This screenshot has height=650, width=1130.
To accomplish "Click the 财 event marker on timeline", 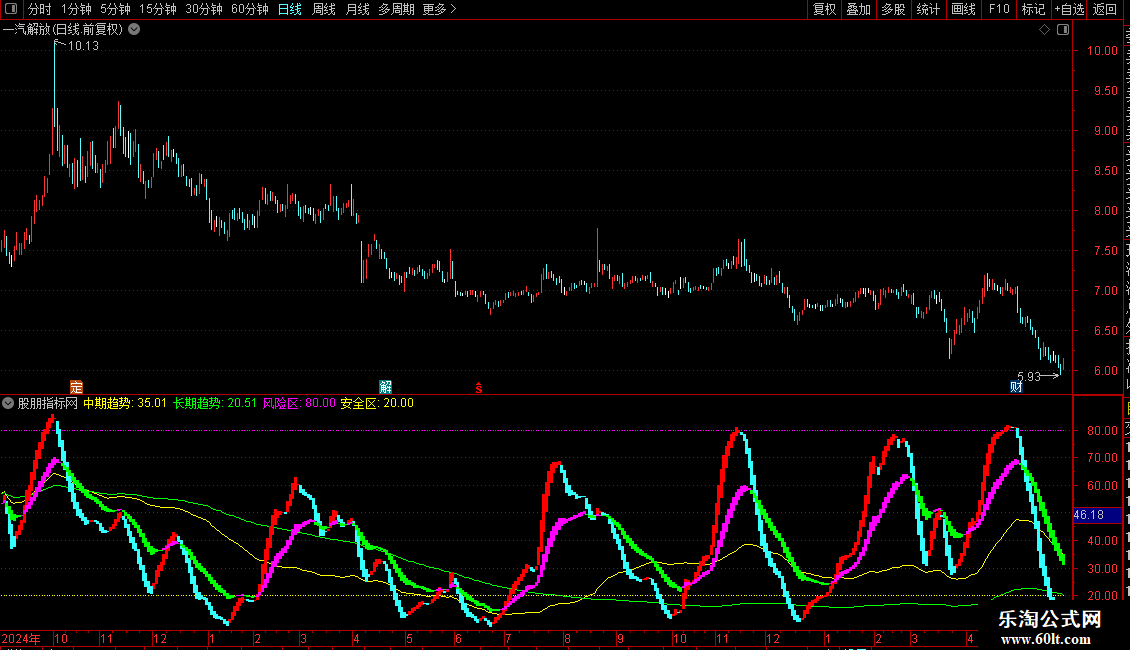I will [x=1016, y=387].
